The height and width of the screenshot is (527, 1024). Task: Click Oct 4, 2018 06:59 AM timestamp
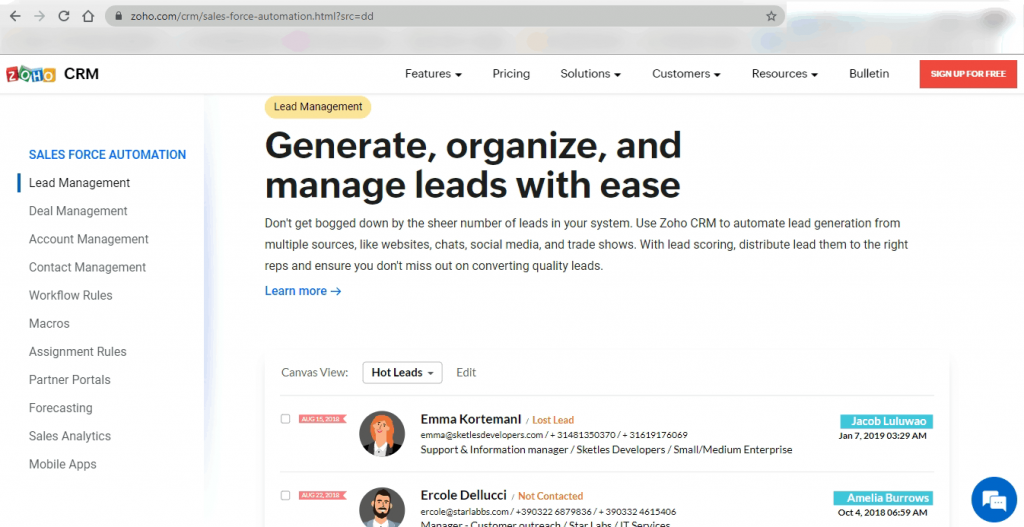pos(882,512)
